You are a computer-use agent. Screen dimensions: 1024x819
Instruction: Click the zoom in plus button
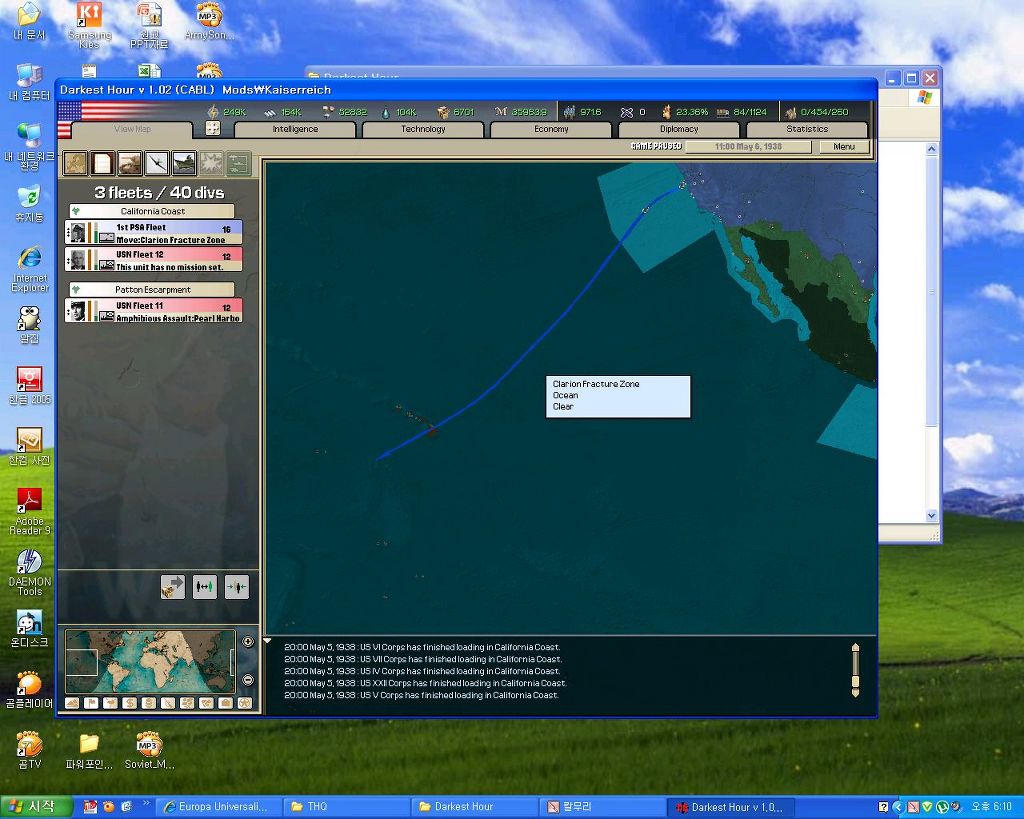[248, 641]
